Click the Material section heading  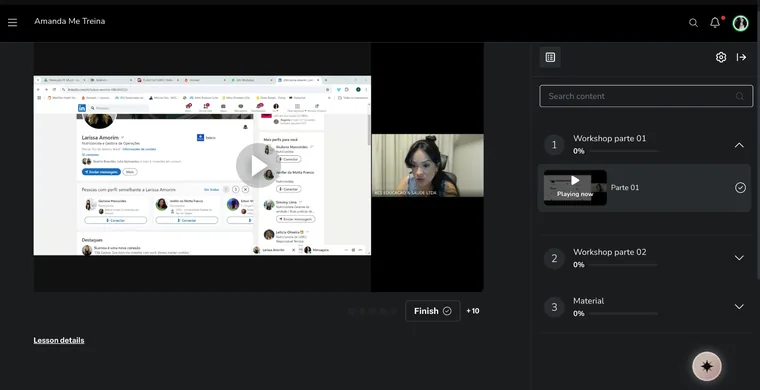(x=588, y=301)
